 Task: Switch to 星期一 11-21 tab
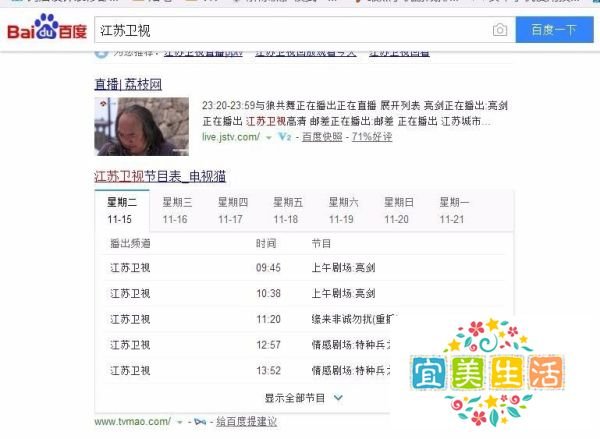coord(454,211)
